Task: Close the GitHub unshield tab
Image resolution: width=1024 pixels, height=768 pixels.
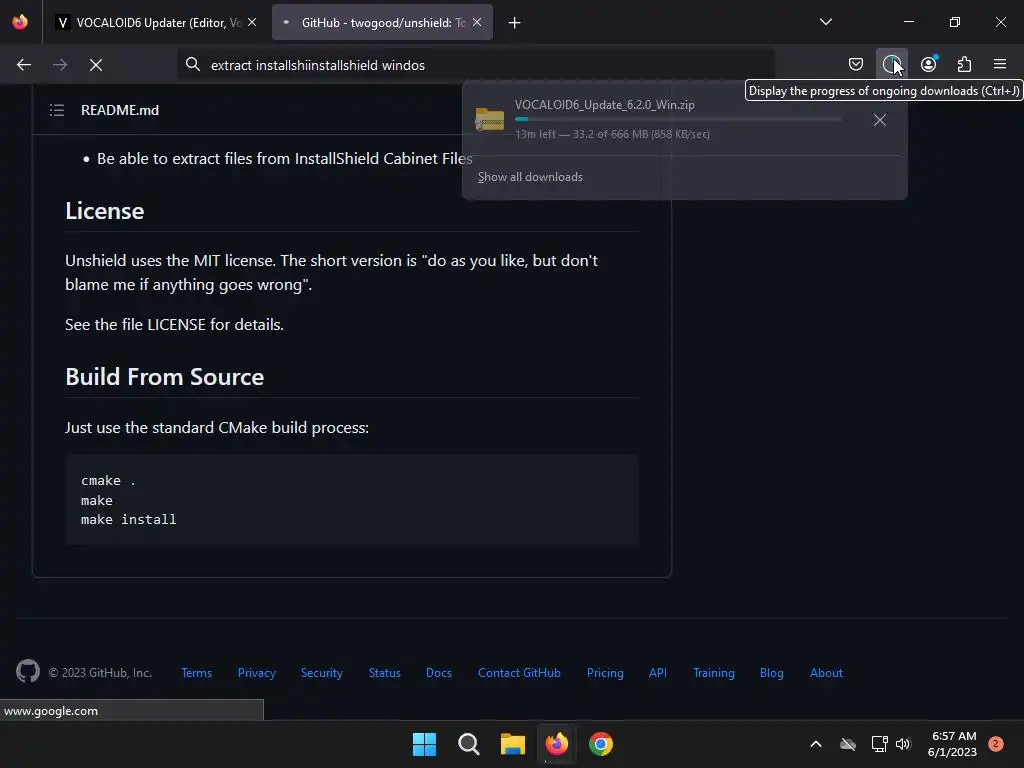Action: point(477,22)
